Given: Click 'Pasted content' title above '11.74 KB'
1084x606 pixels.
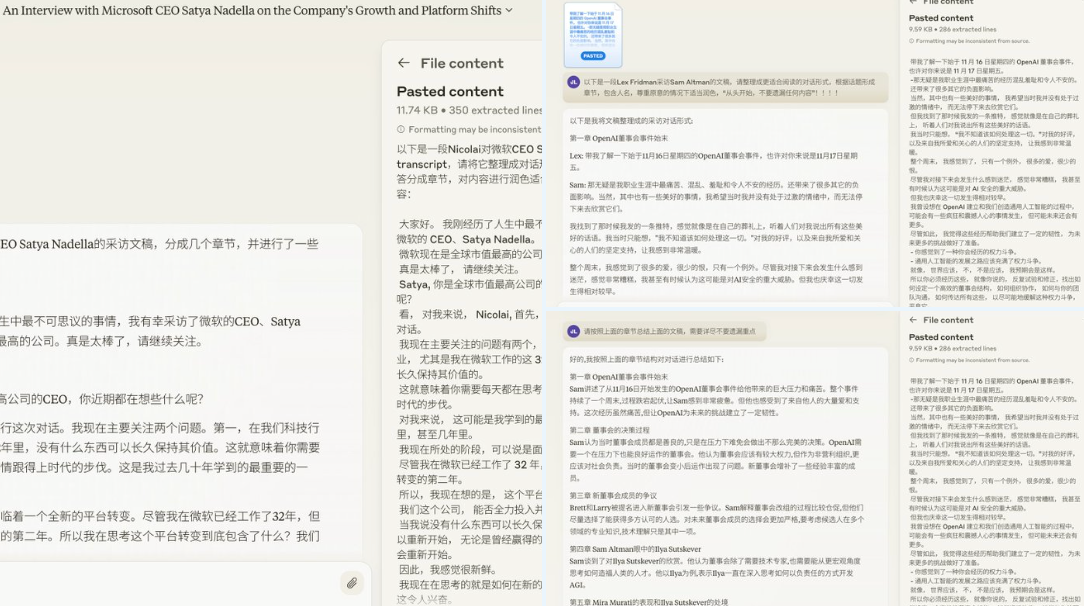Looking at the screenshot, I should point(450,91).
